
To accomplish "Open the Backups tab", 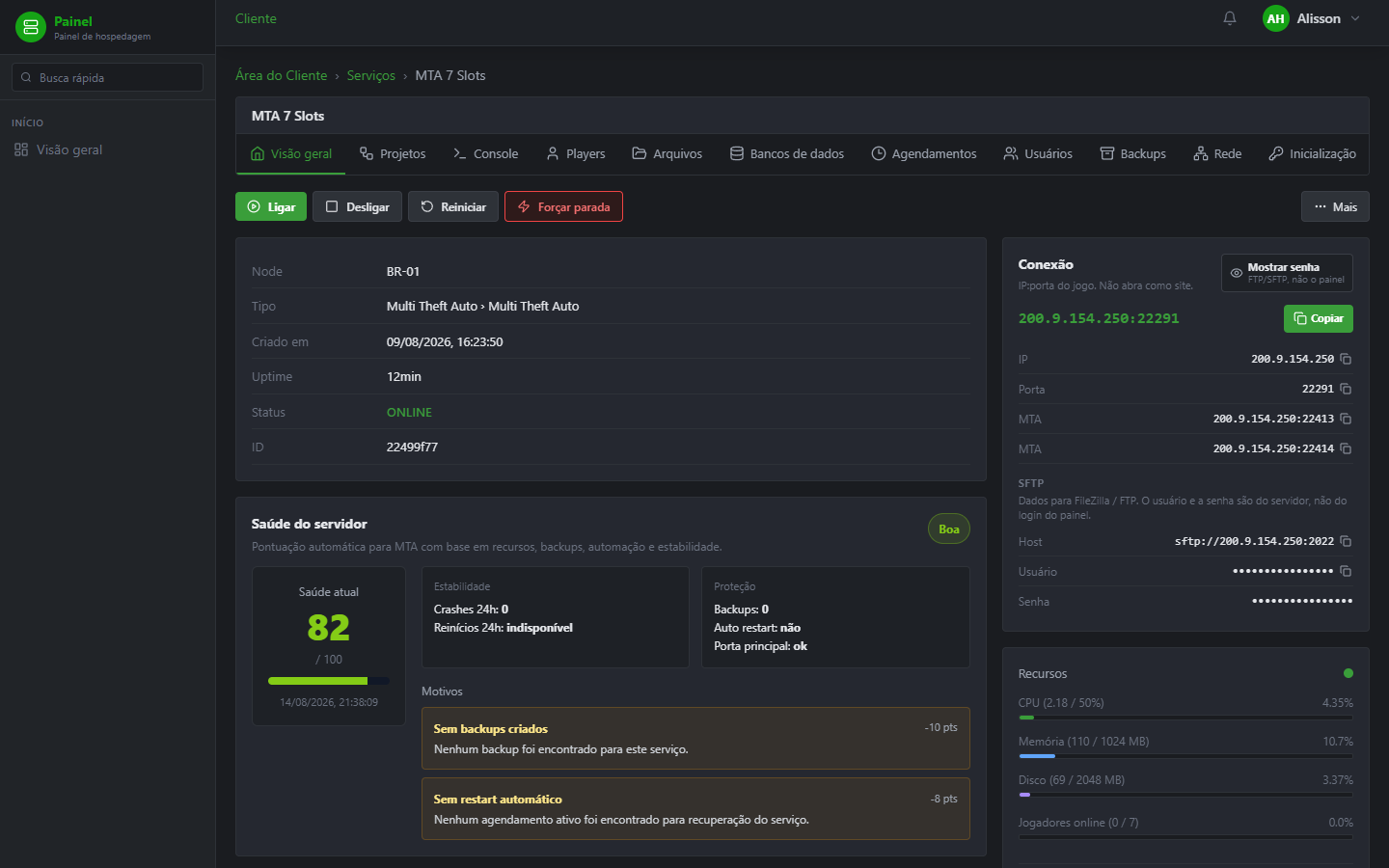I will (x=1133, y=153).
